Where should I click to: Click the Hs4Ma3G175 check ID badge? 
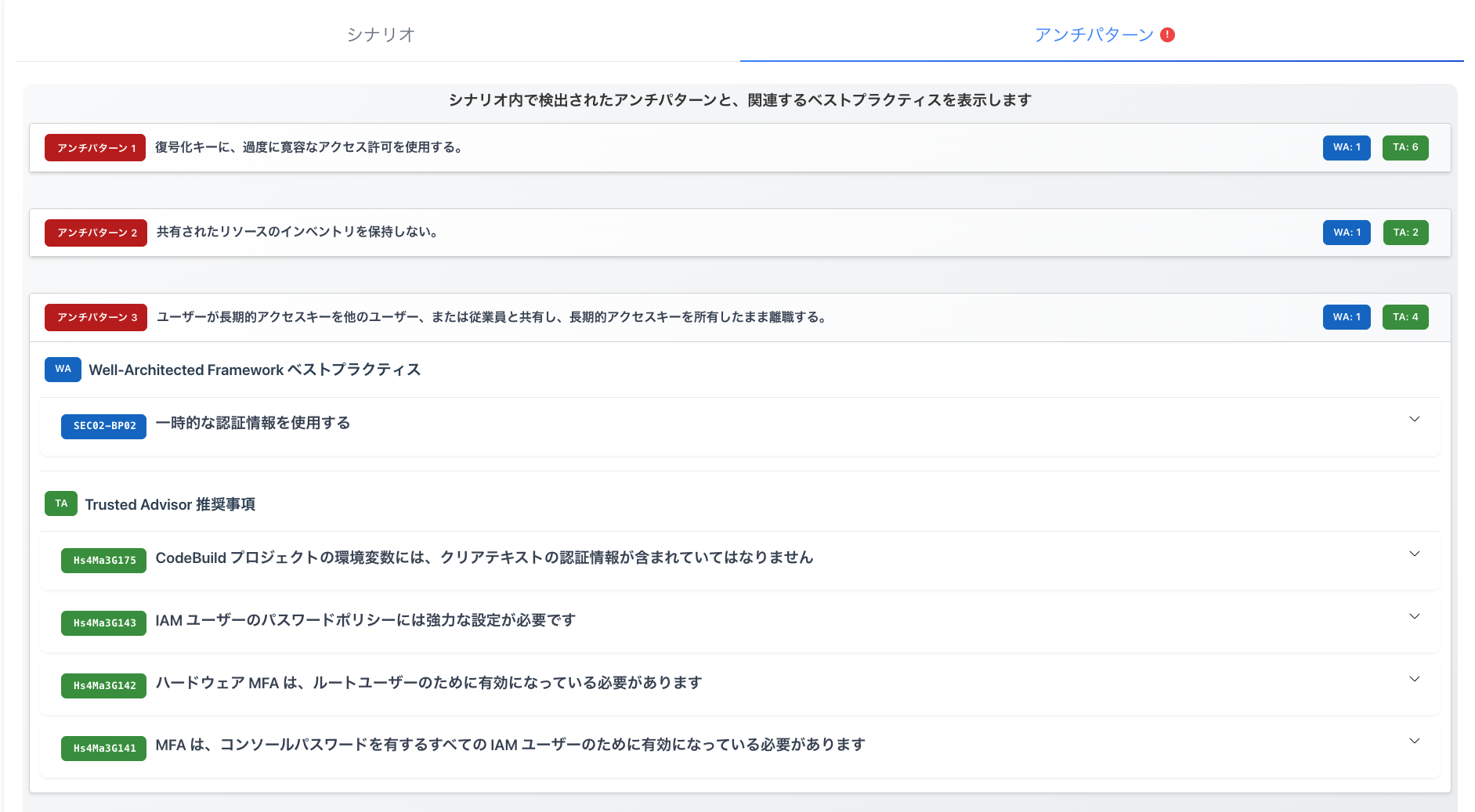(103, 560)
